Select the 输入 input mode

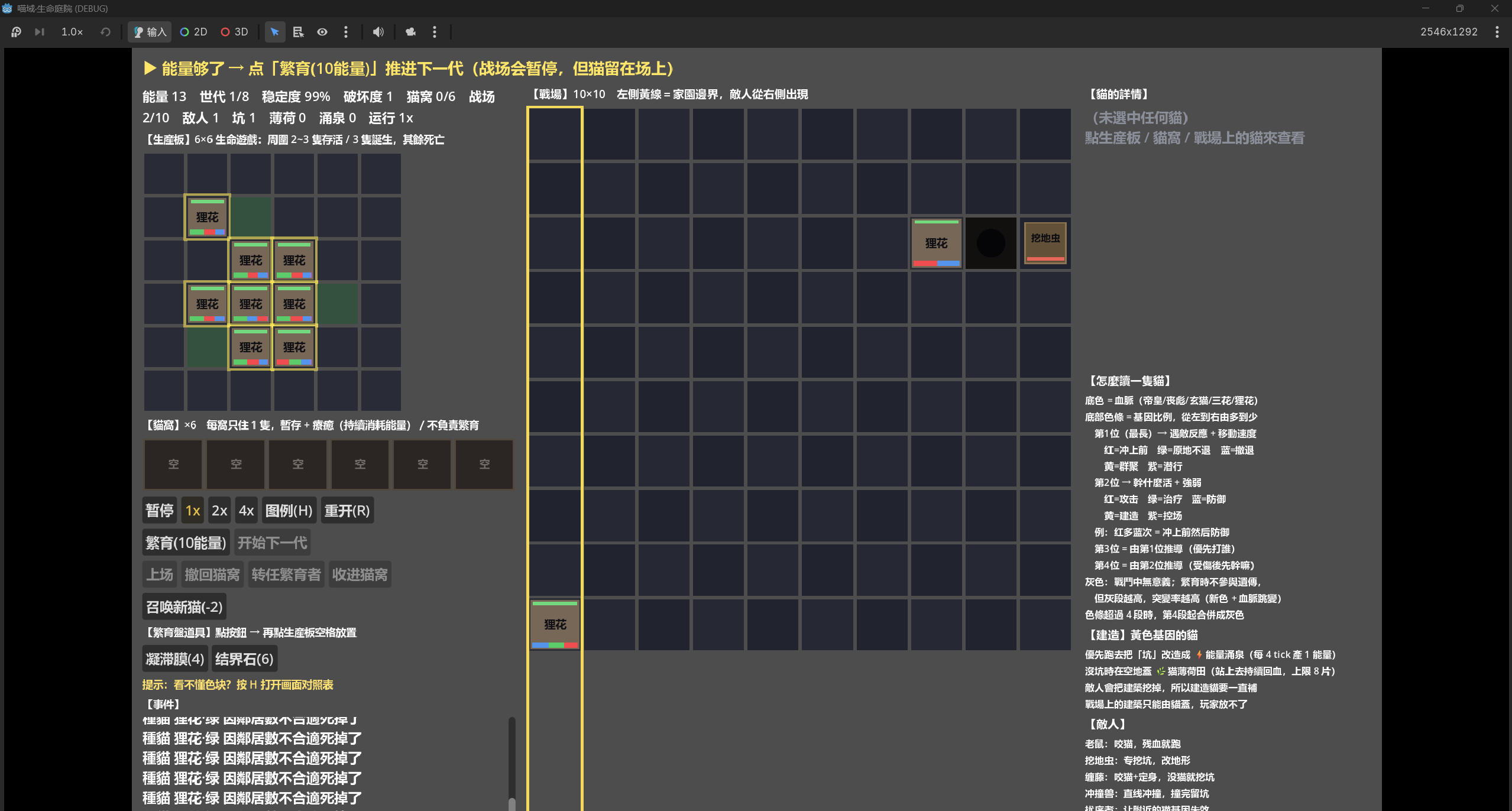coord(150,32)
